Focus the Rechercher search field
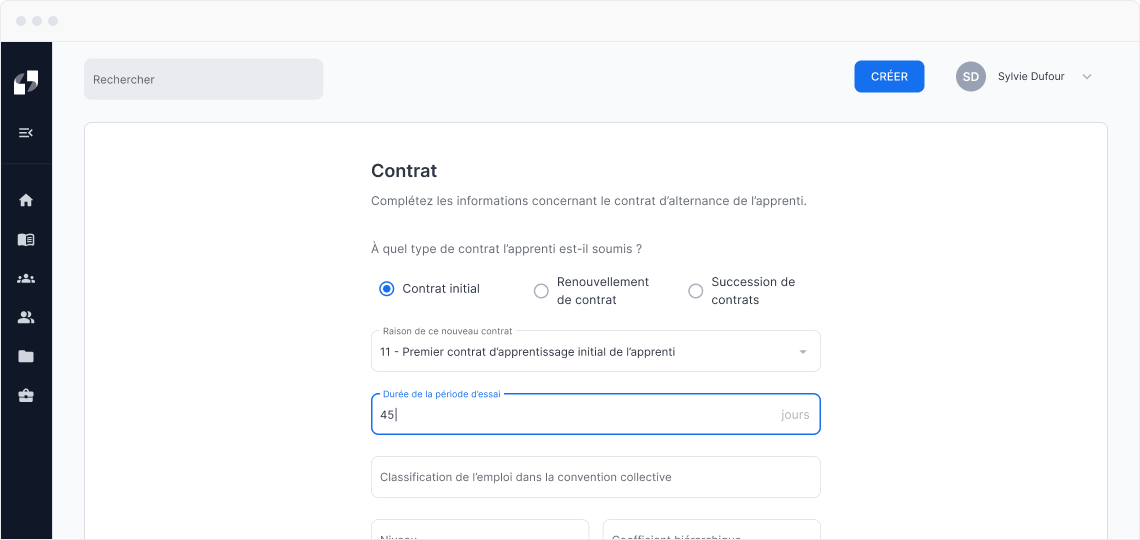Image resolution: width=1140 pixels, height=540 pixels. (x=203, y=79)
